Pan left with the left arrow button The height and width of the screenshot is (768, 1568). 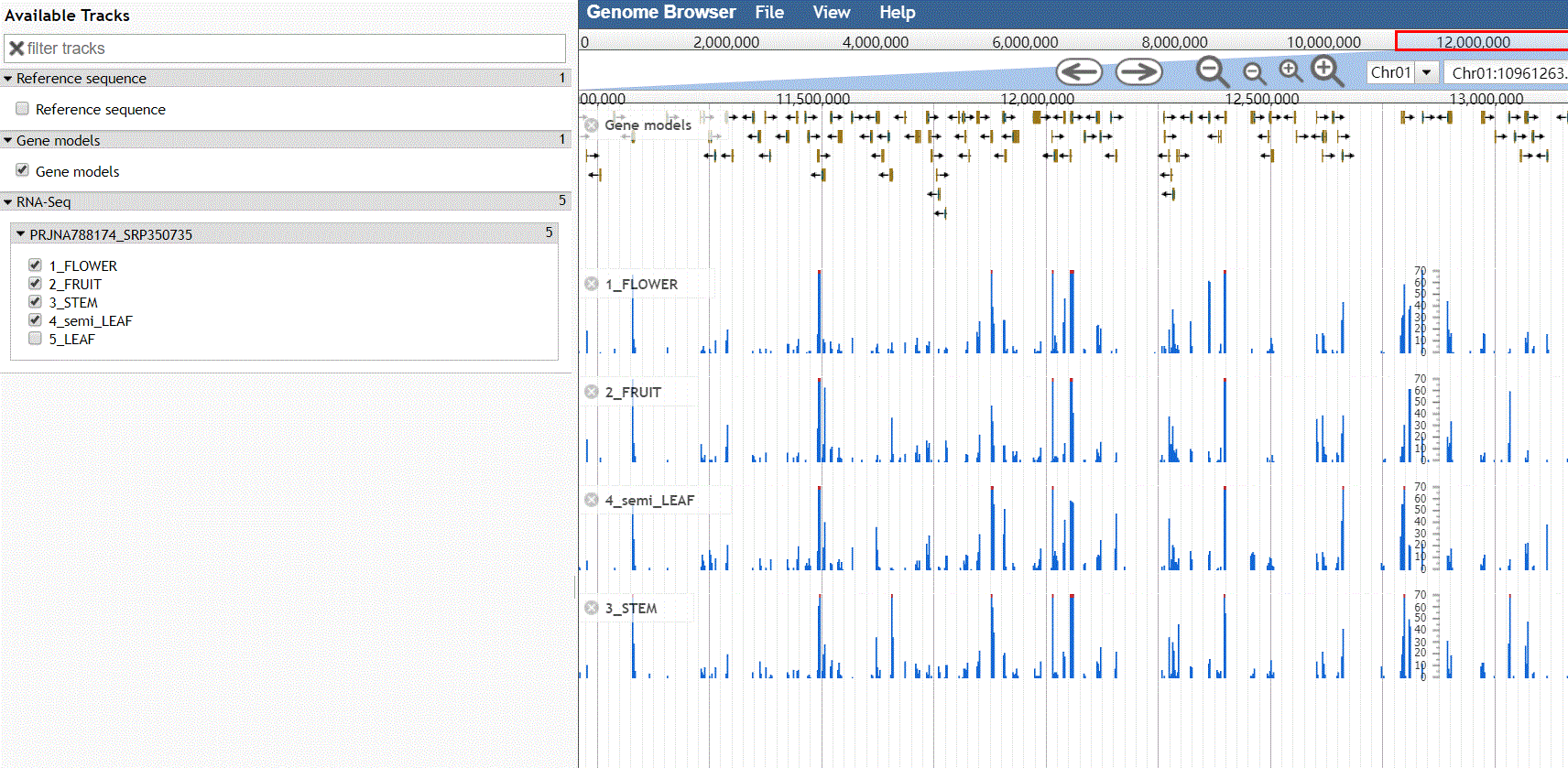[1079, 71]
